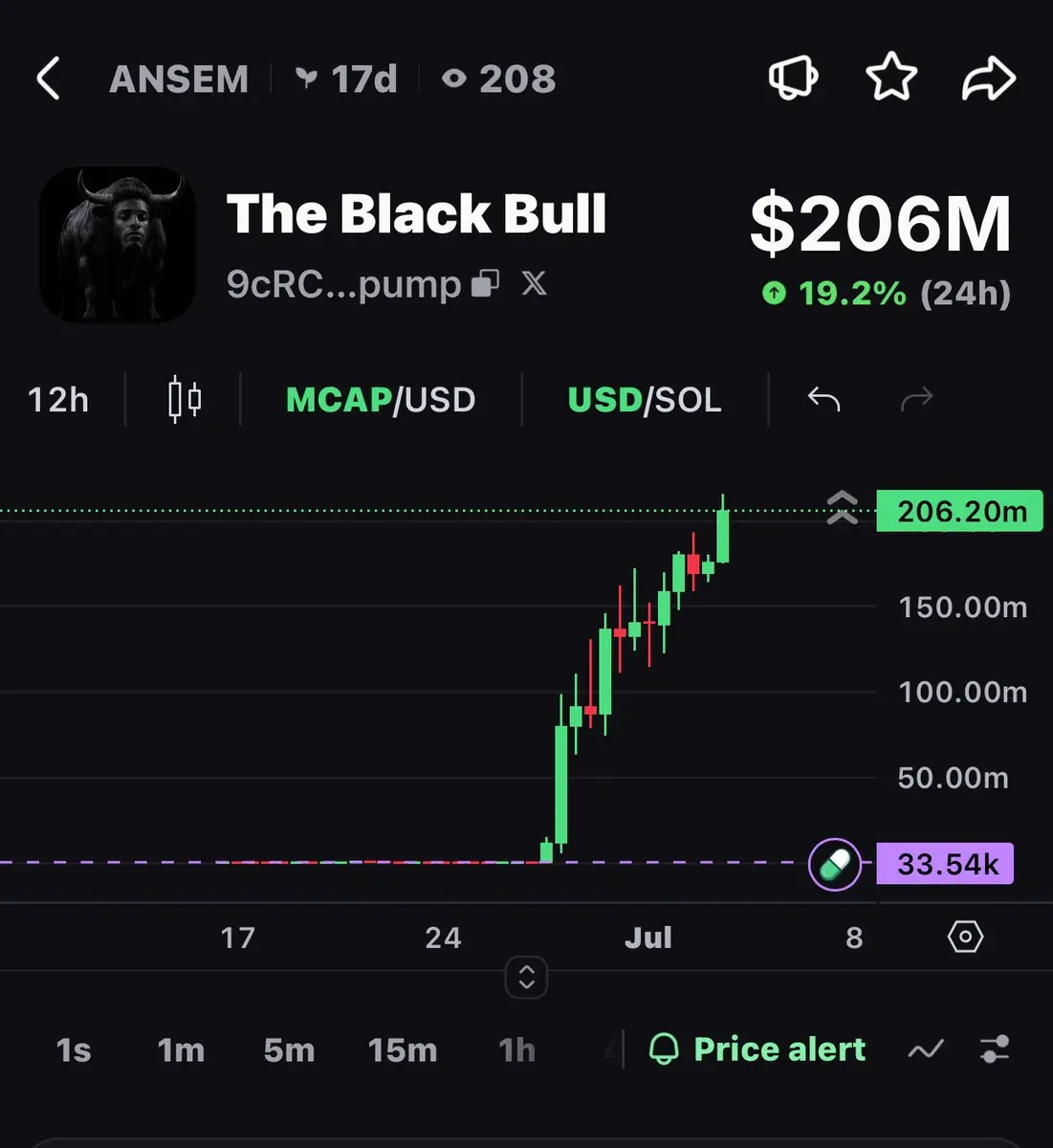Undo last chart action
The height and width of the screenshot is (1148, 1053).
pos(823,399)
